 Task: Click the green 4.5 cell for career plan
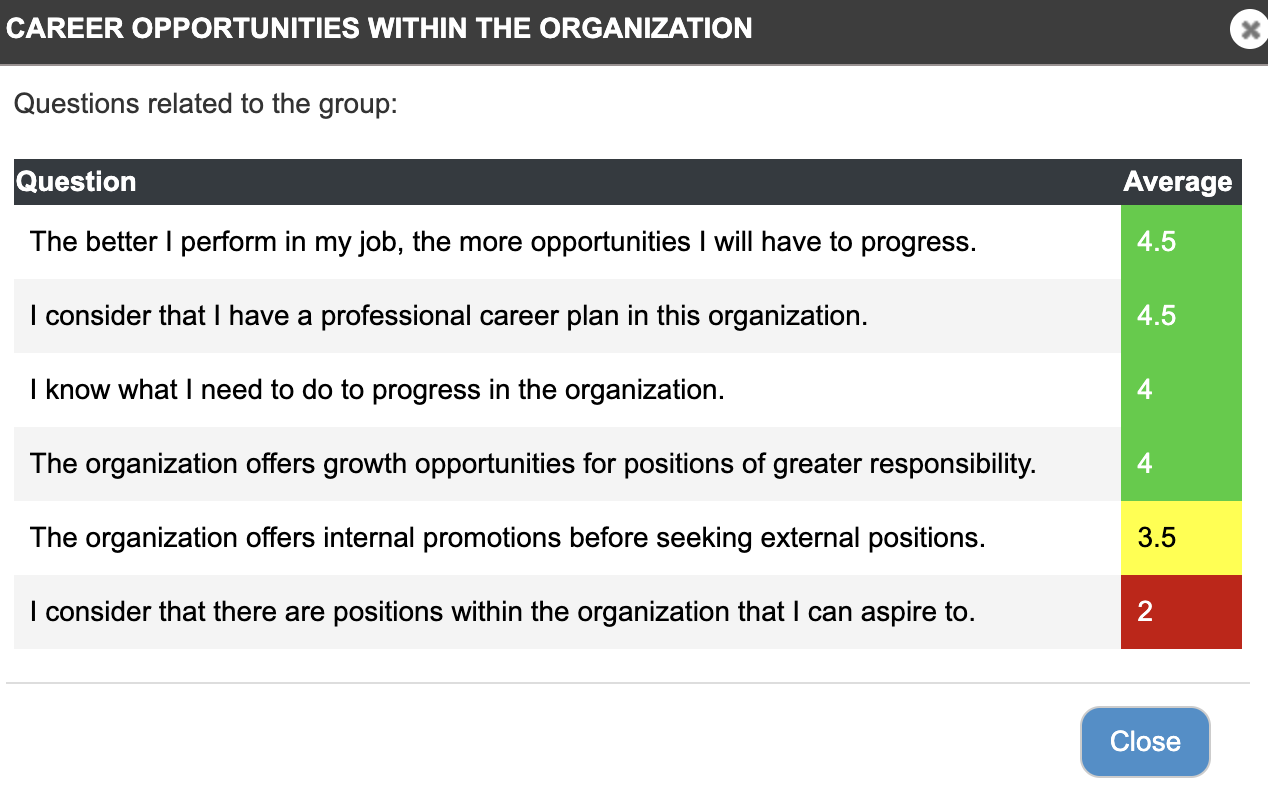(x=1181, y=316)
